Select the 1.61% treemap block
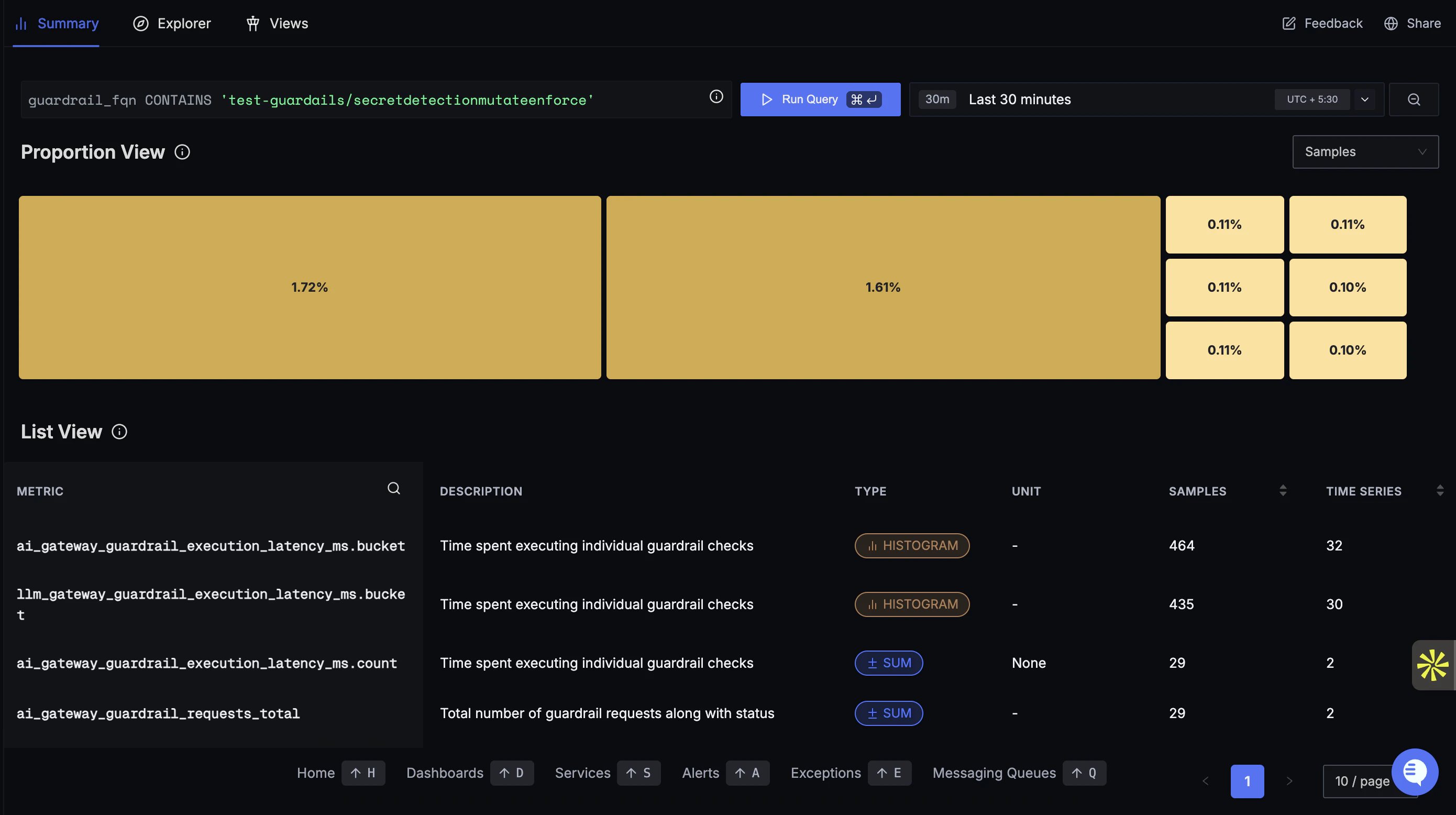 click(x=883, y=287)
